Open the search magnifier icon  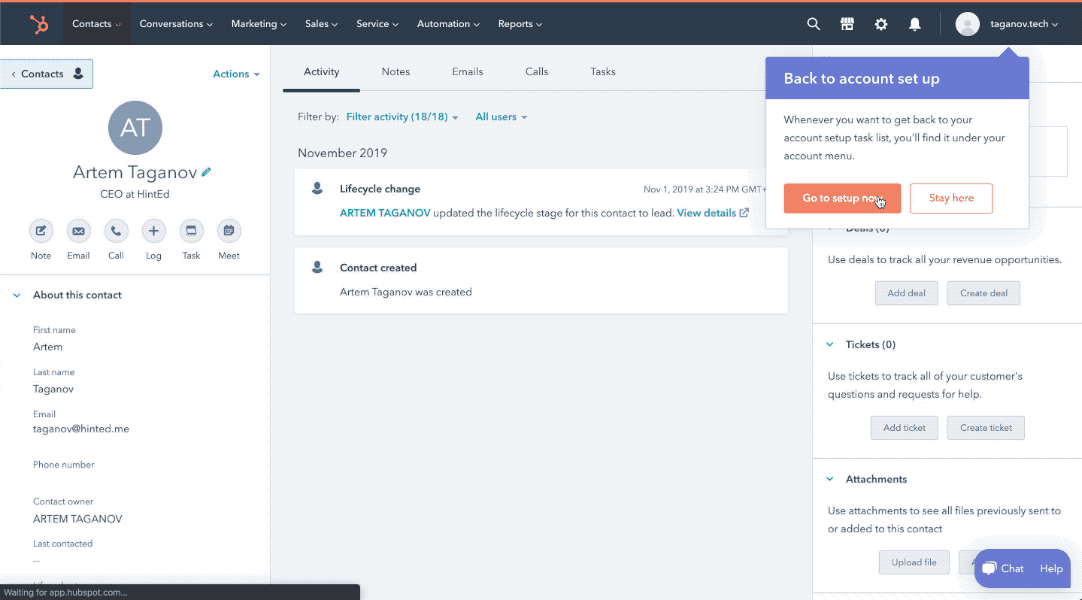(x=814, y=24)
